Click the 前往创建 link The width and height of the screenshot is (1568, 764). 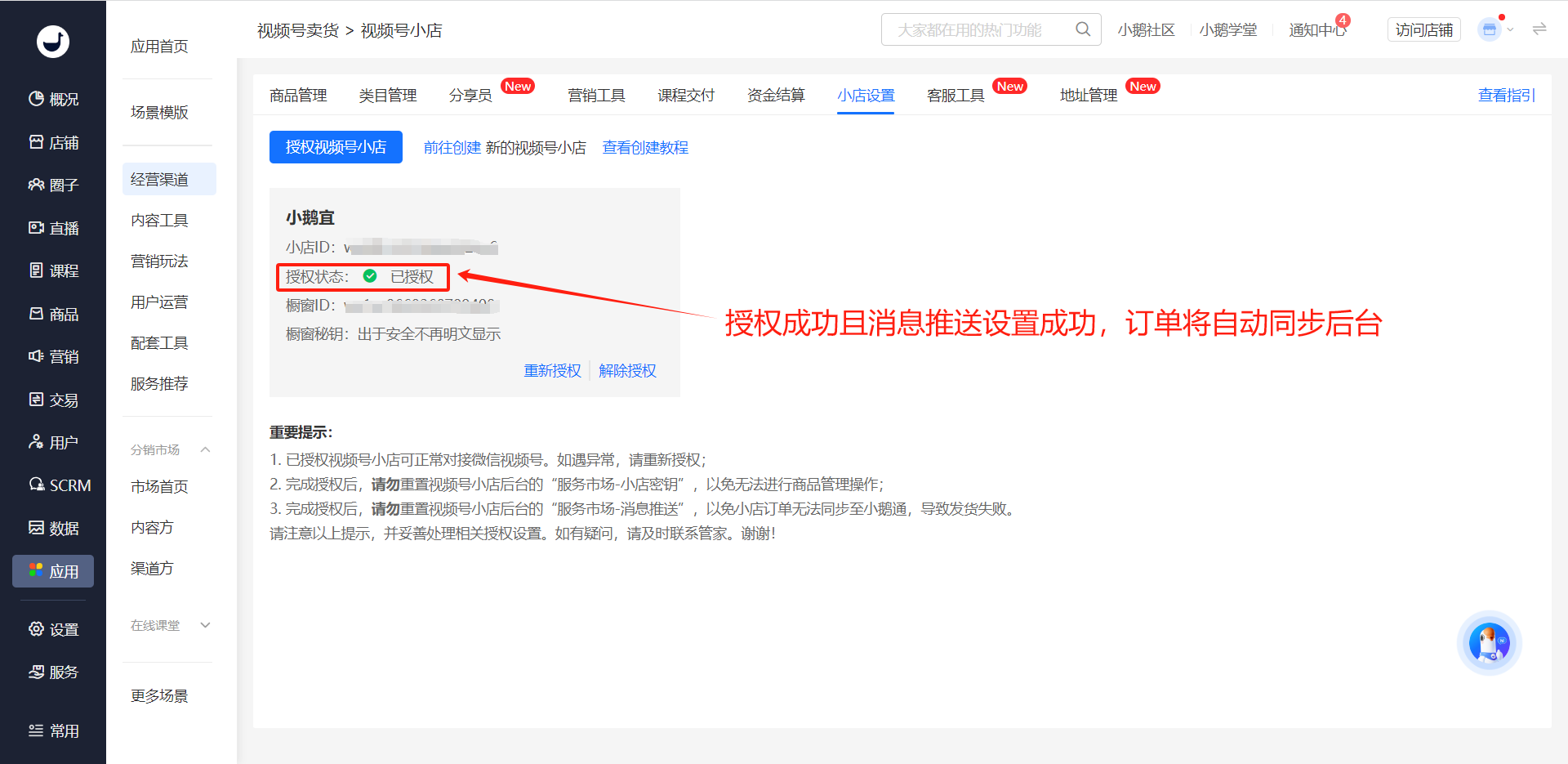coord(452,148)
